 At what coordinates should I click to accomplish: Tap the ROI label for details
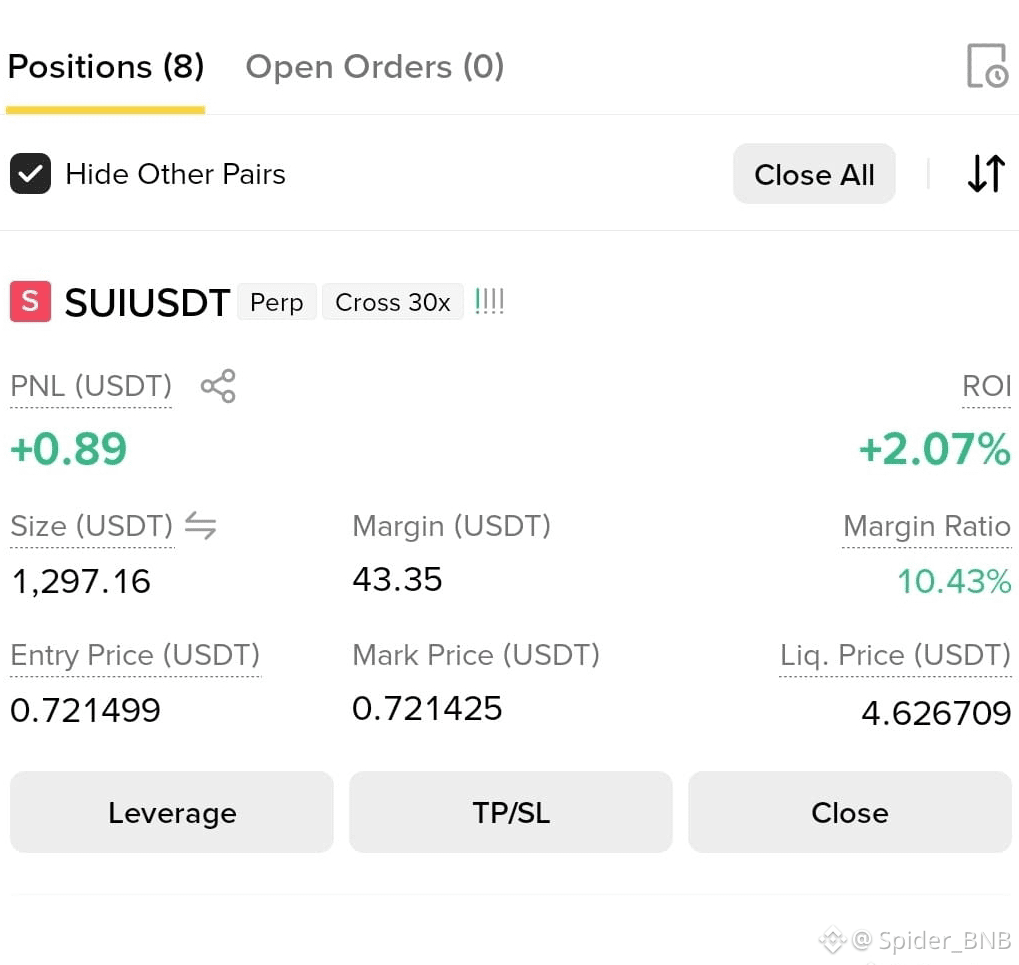[986, 386]
